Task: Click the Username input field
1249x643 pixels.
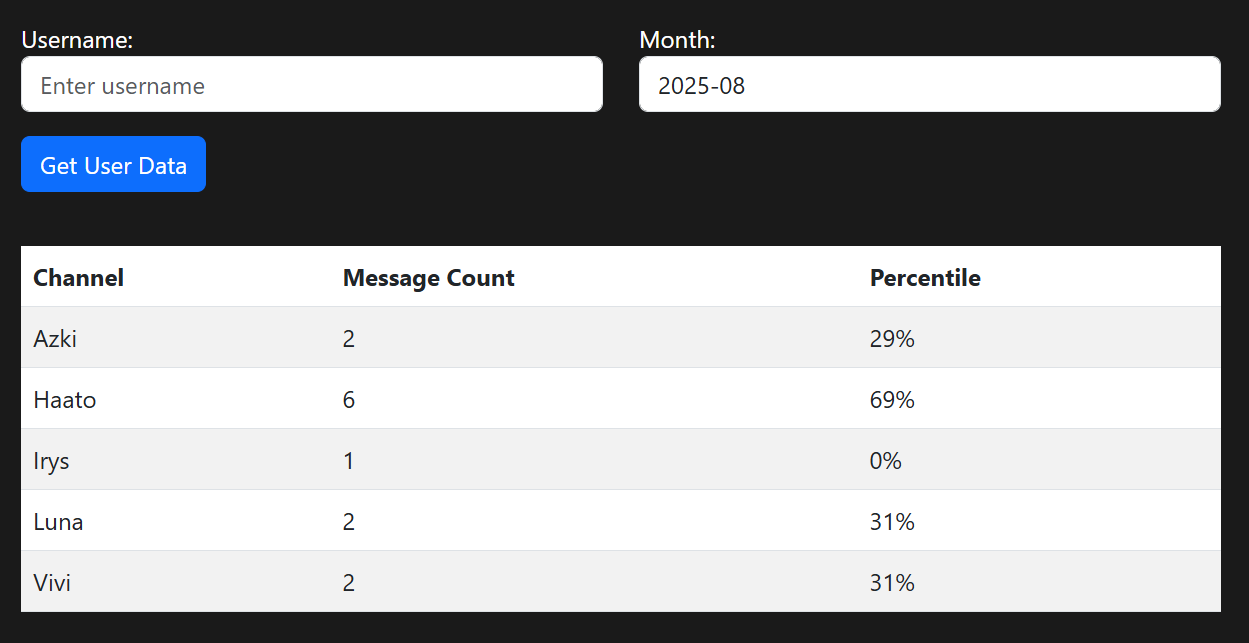Action: coord(311,85)
